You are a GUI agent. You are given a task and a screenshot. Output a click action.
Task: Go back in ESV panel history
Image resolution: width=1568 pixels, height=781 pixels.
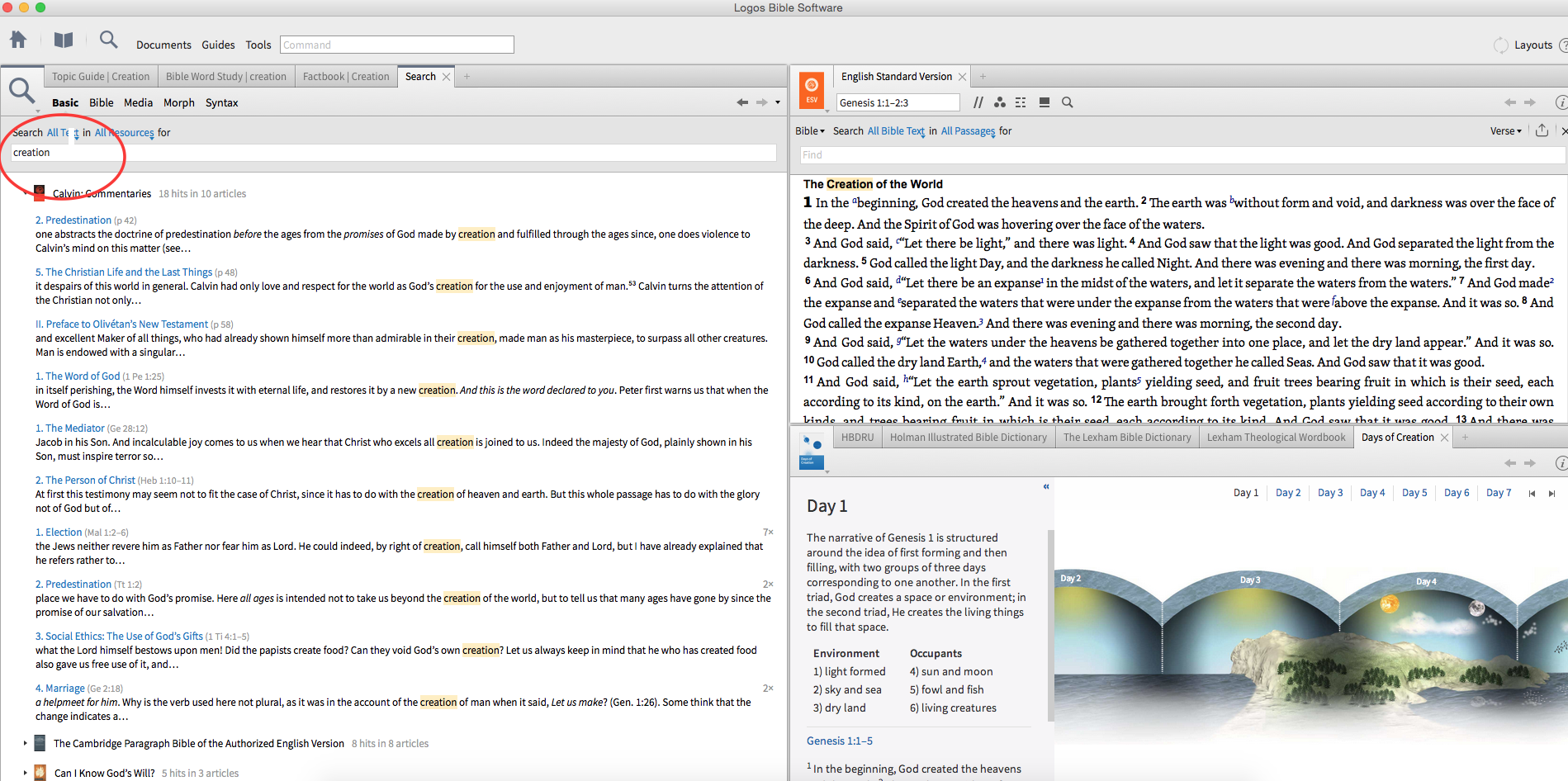coord(1510,102)
